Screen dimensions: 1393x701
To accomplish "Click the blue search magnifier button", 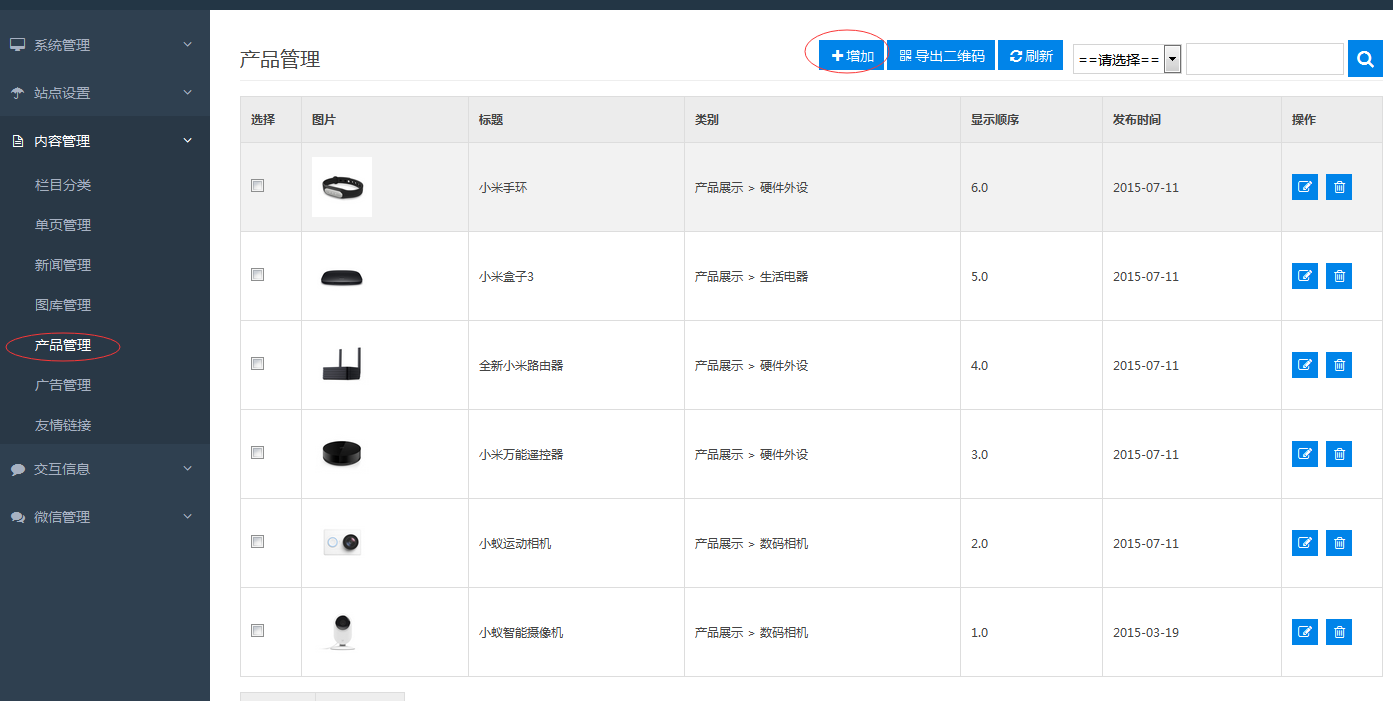I will [x=1365, y=59].
